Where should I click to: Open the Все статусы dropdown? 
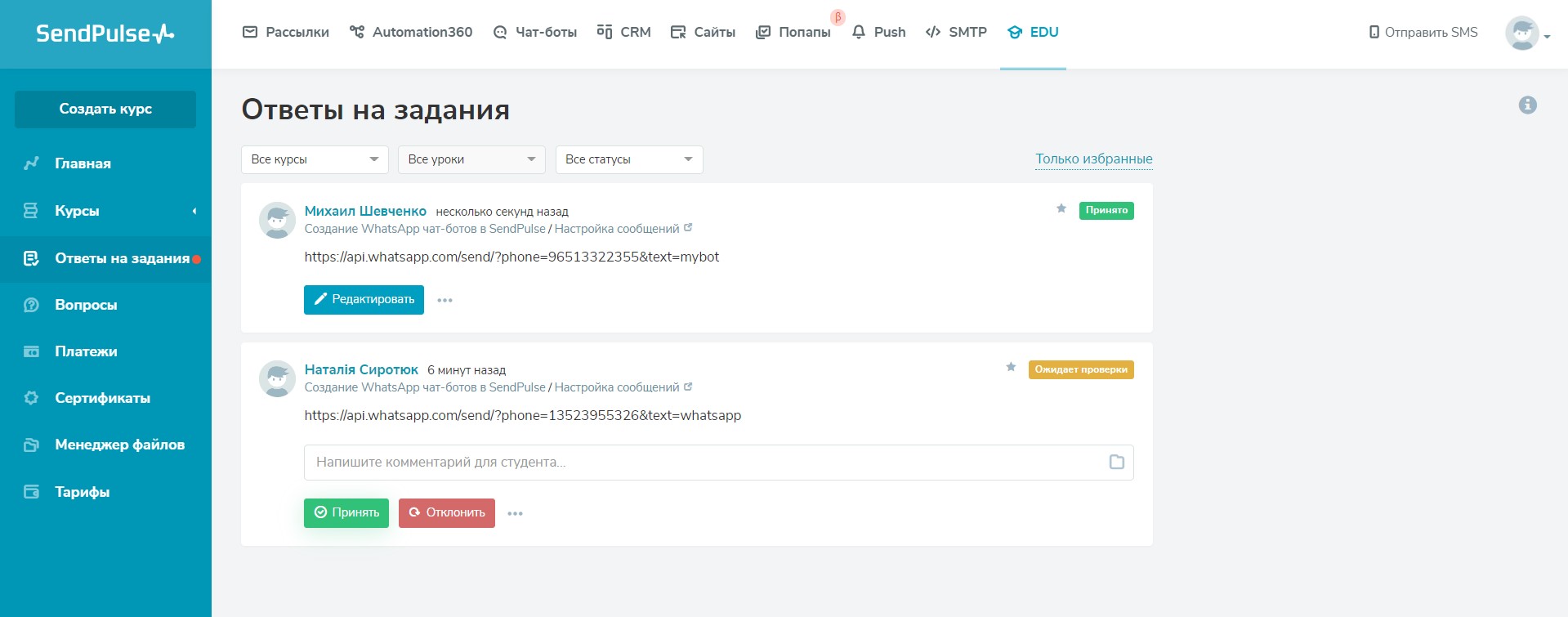point(628,159)
